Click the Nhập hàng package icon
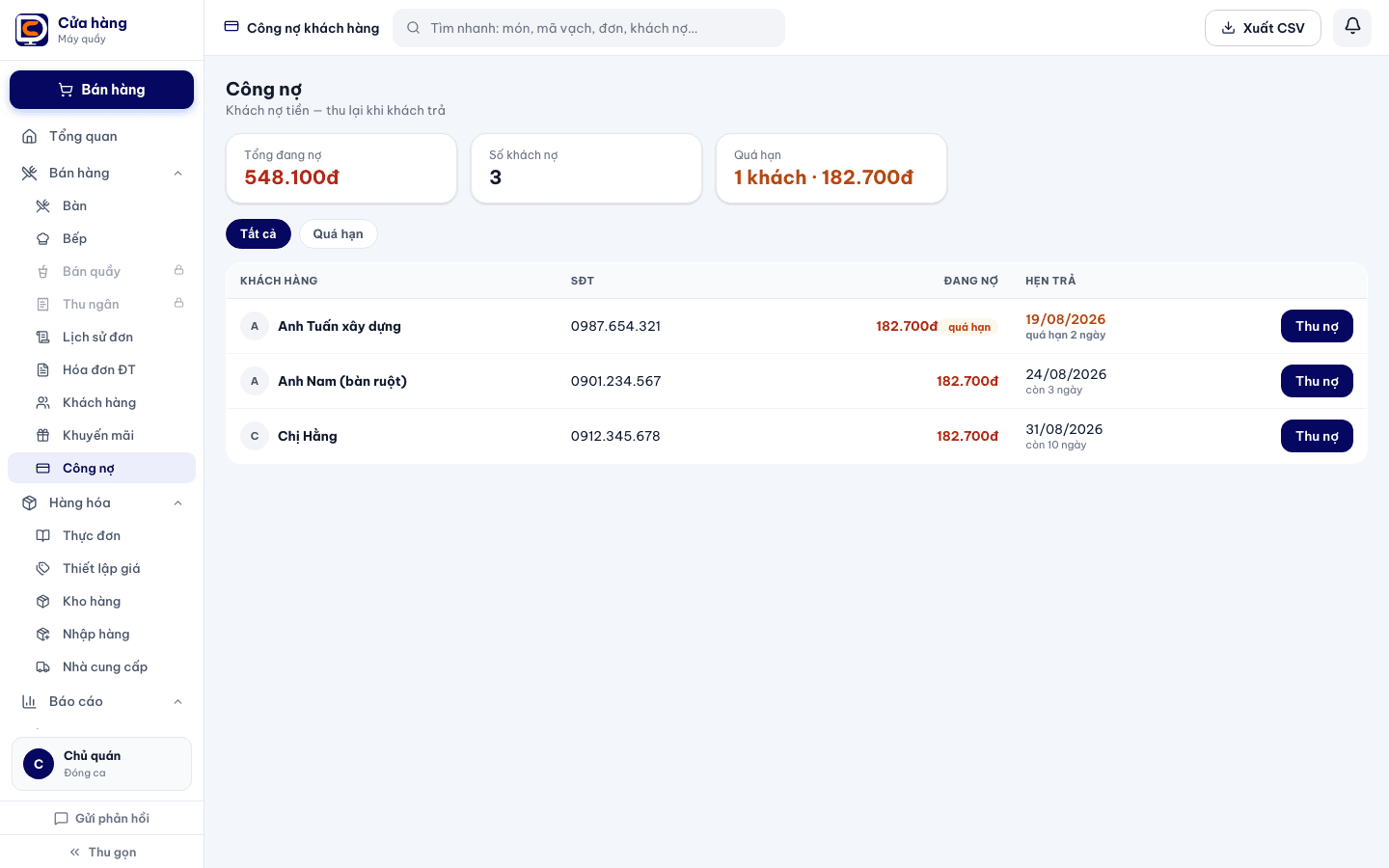Image resolution: width=1389 pixels, height=868 pixels. point(42,634)
